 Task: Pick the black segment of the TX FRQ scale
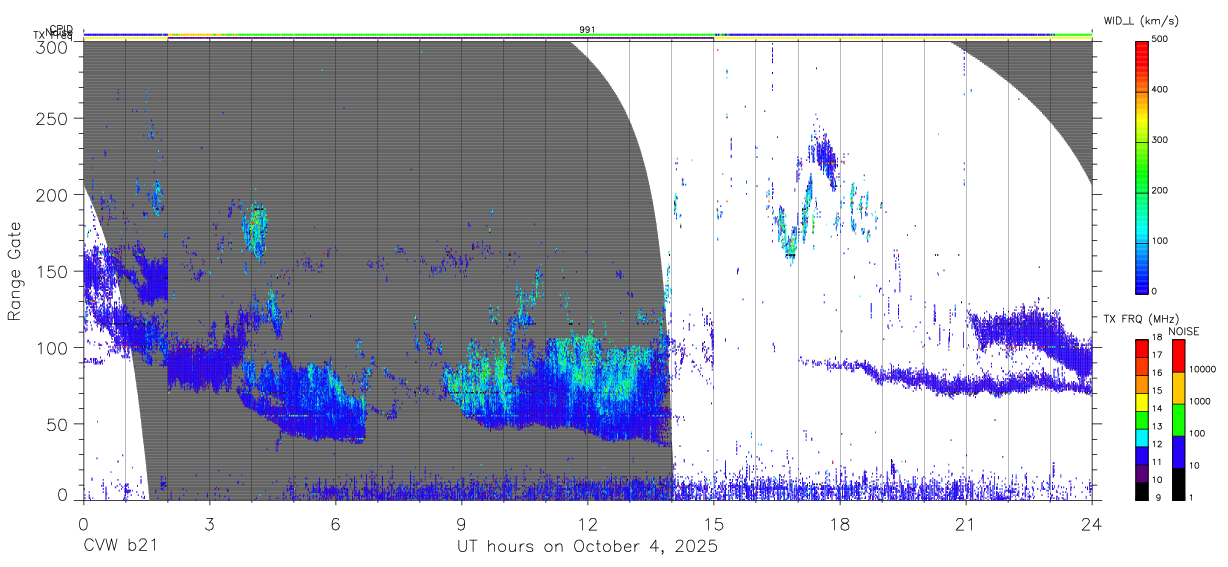tap(1142, 492)
